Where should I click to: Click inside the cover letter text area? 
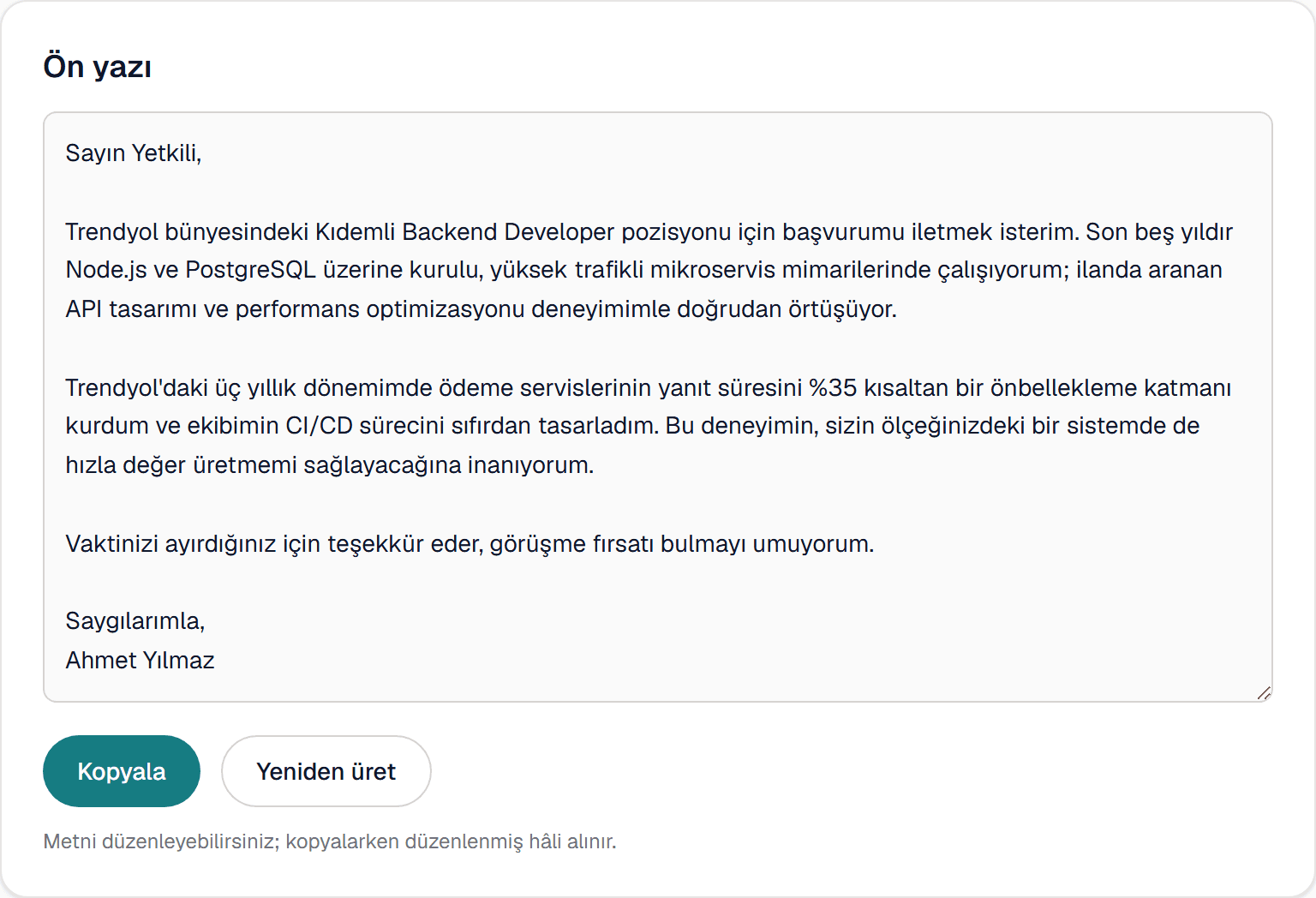pyautogui.click(x=658, y=407)
